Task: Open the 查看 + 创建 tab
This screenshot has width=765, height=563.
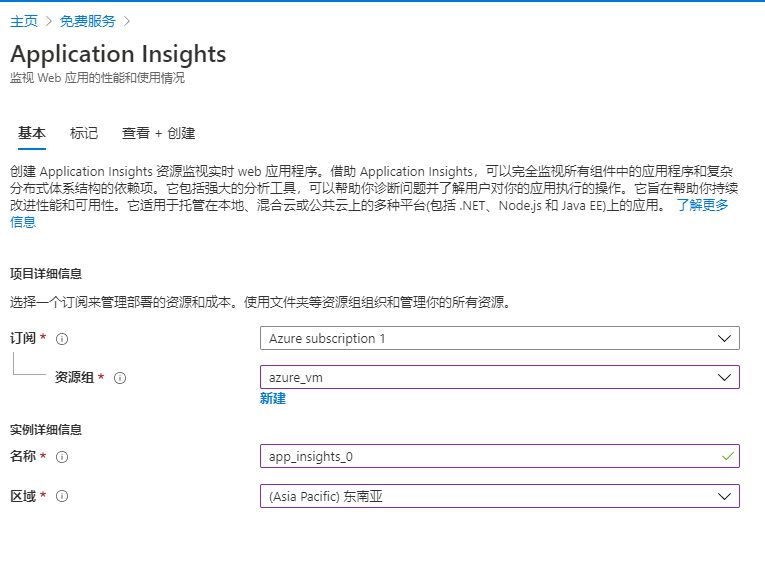Action: pyautogui.click(x=159, y=133)
